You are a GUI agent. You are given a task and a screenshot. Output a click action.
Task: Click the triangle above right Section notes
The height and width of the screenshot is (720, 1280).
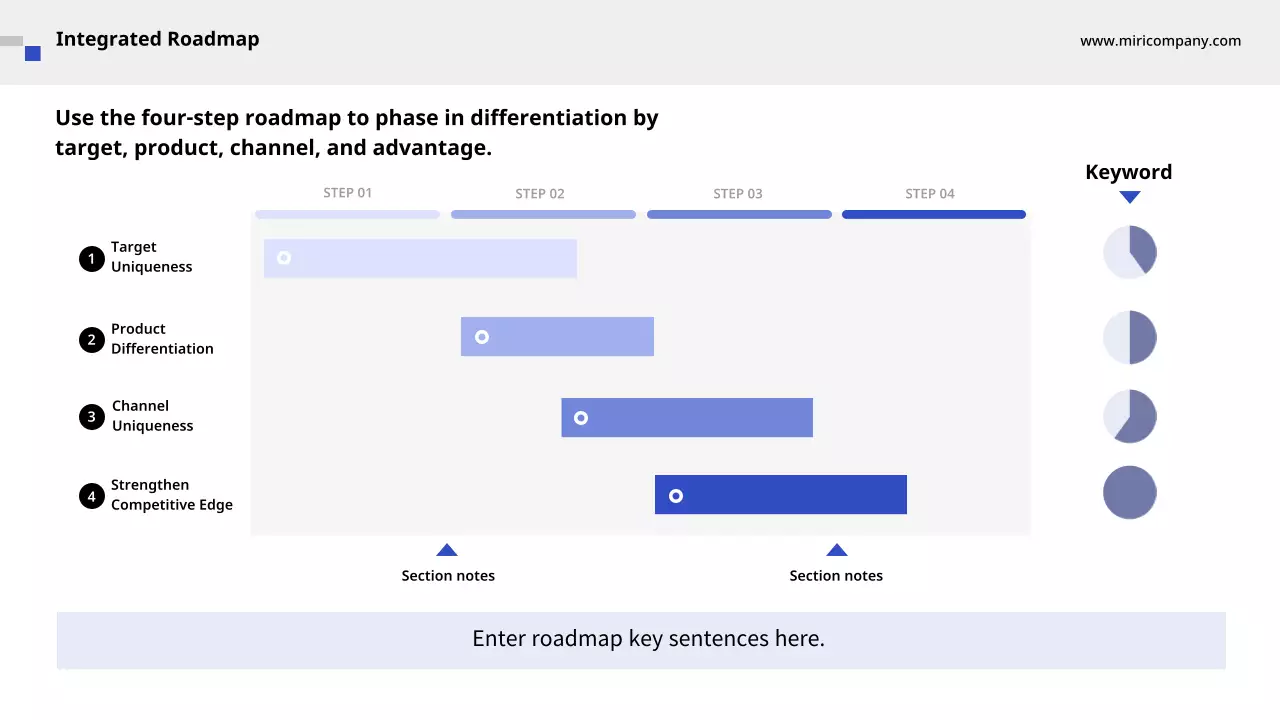point(837,550)
